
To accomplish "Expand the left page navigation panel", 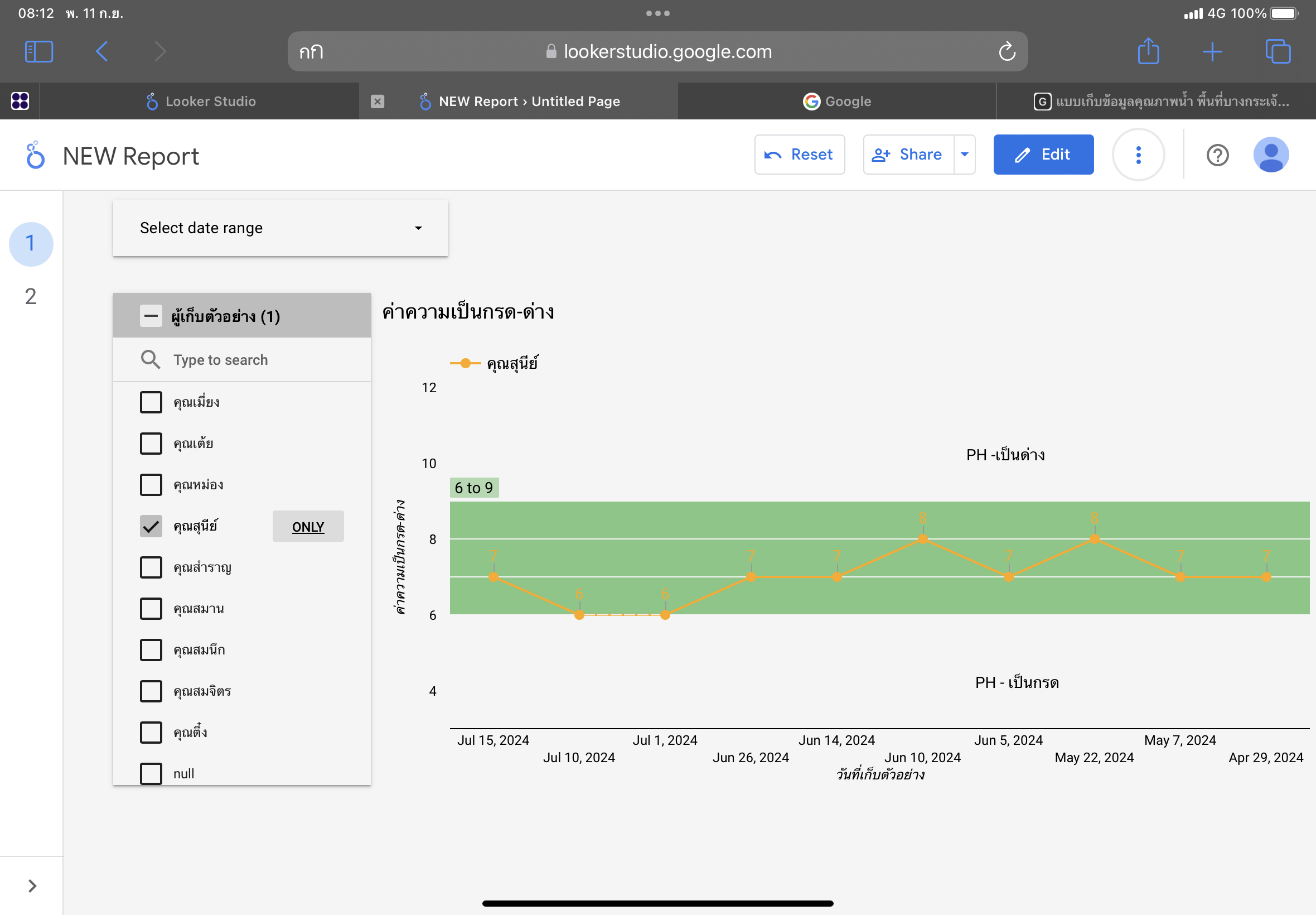I will (32, 886).
